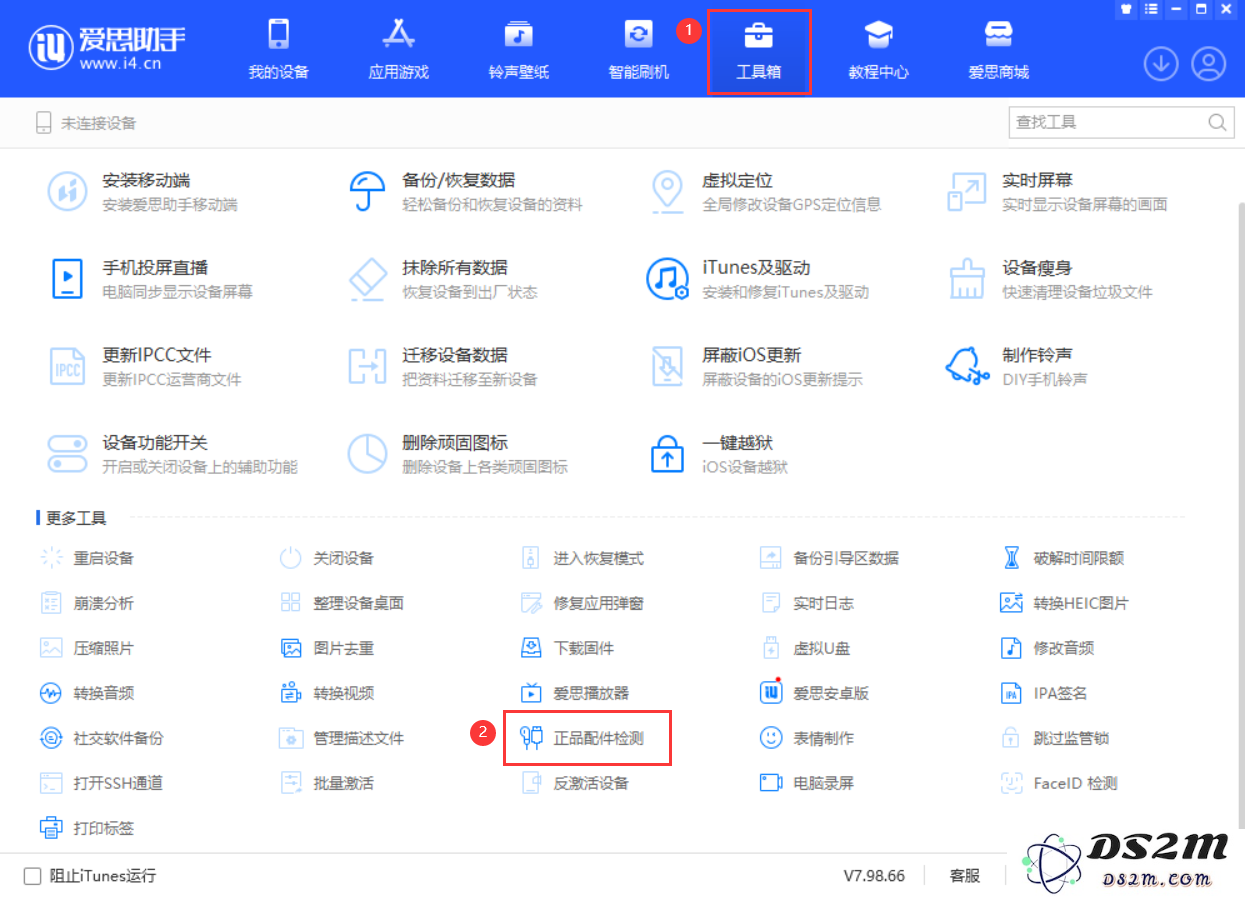Open the download manager arrow icon
Image resolution: width=1245 pixels, height=897 pixels.
1161,65
